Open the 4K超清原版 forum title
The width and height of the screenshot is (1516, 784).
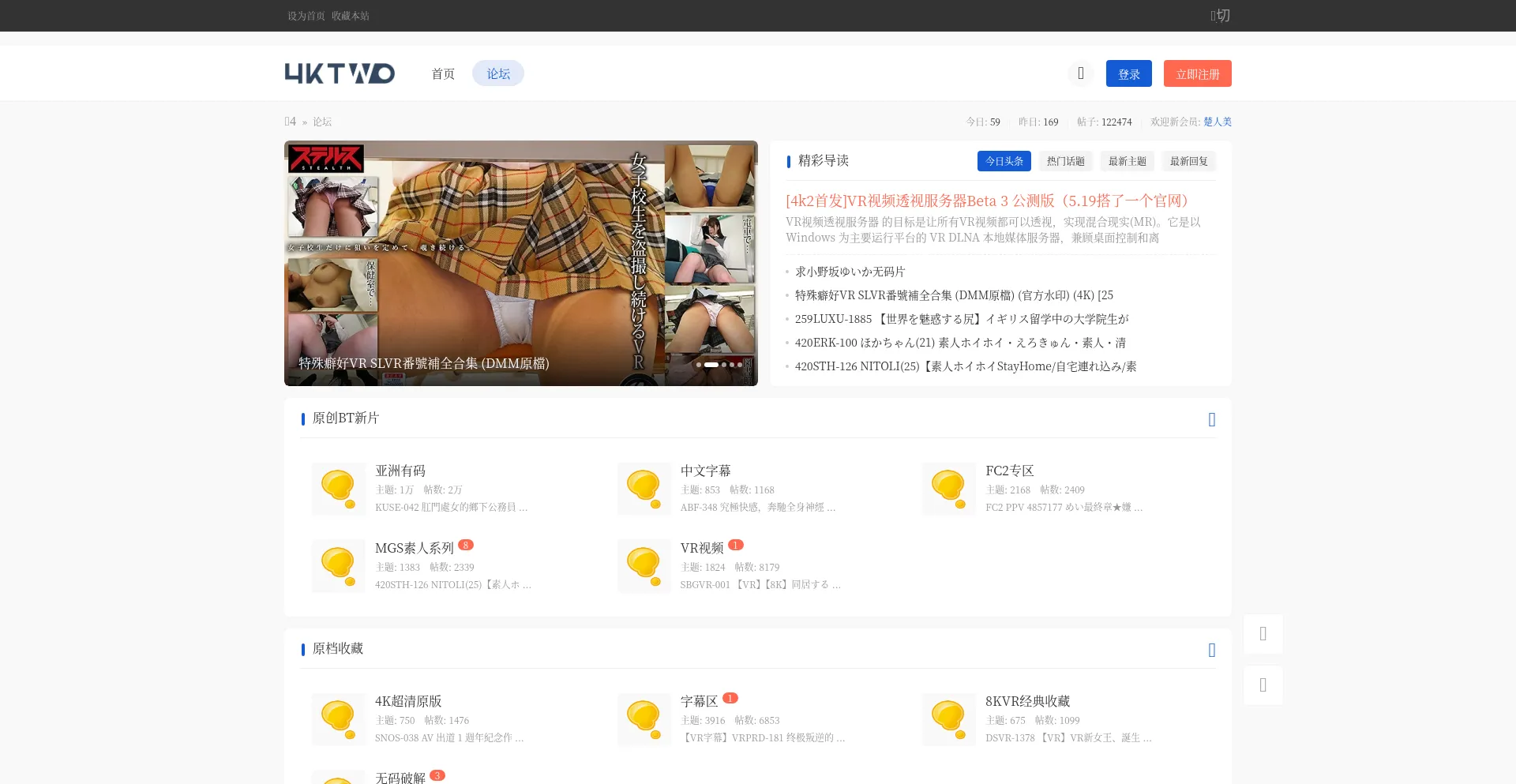tap(408, 701)
